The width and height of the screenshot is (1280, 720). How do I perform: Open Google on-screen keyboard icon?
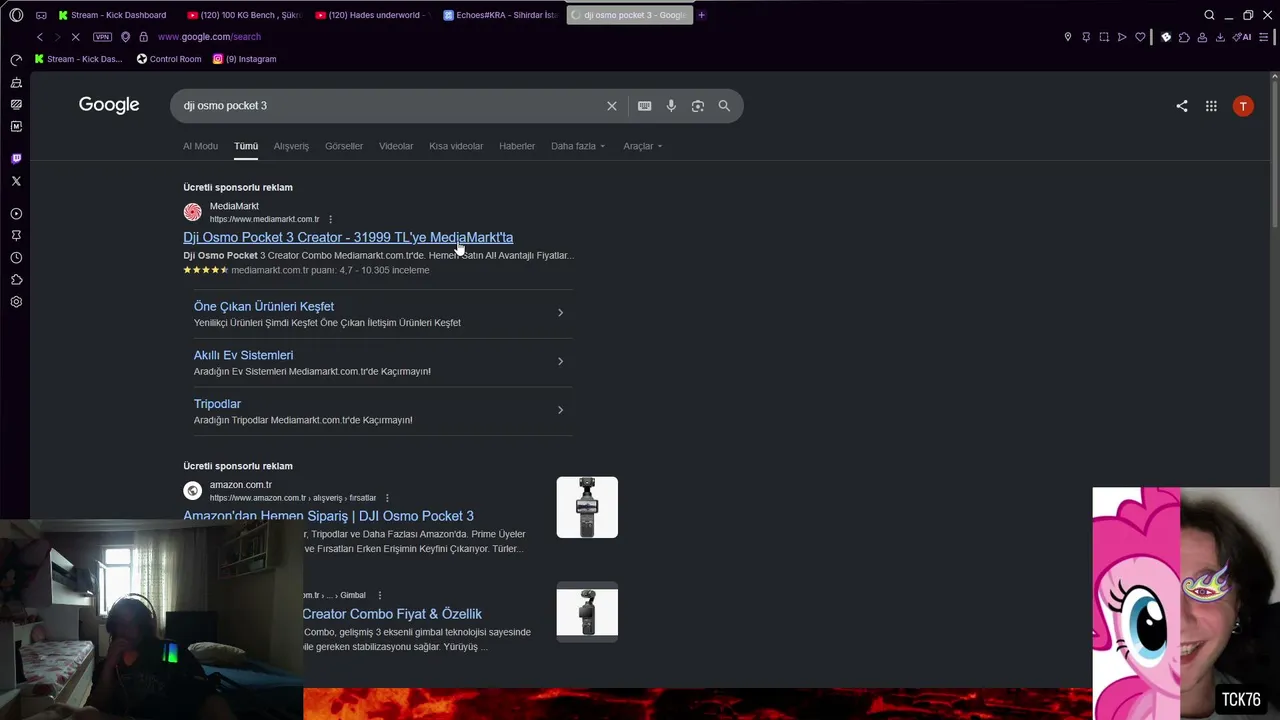click(x=645, y=106)
